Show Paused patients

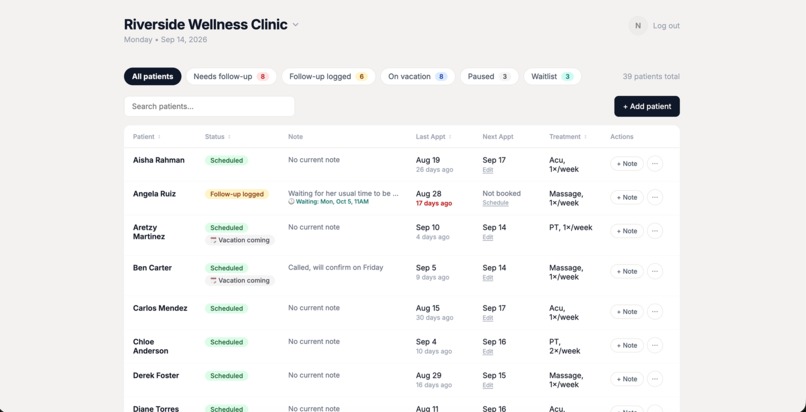click(x=489, y=77)
